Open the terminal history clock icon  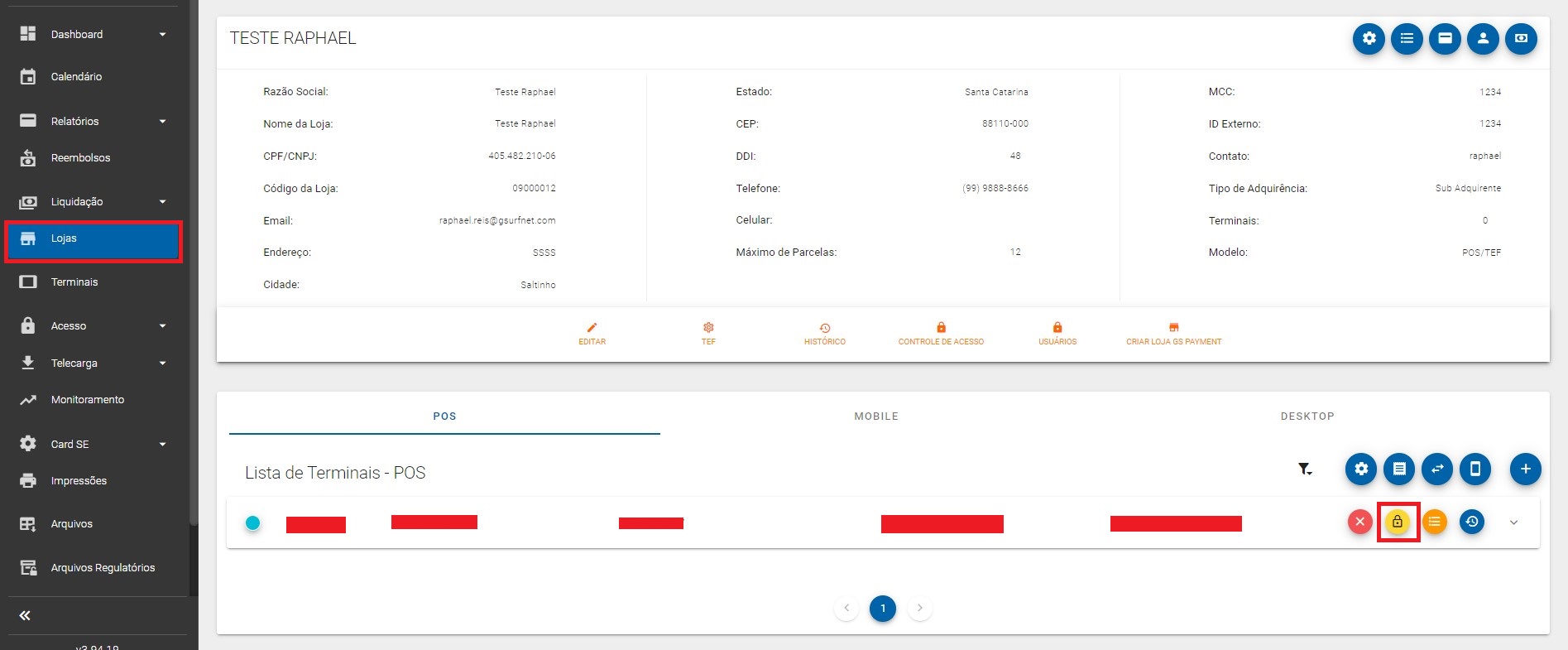(1471, 522)
